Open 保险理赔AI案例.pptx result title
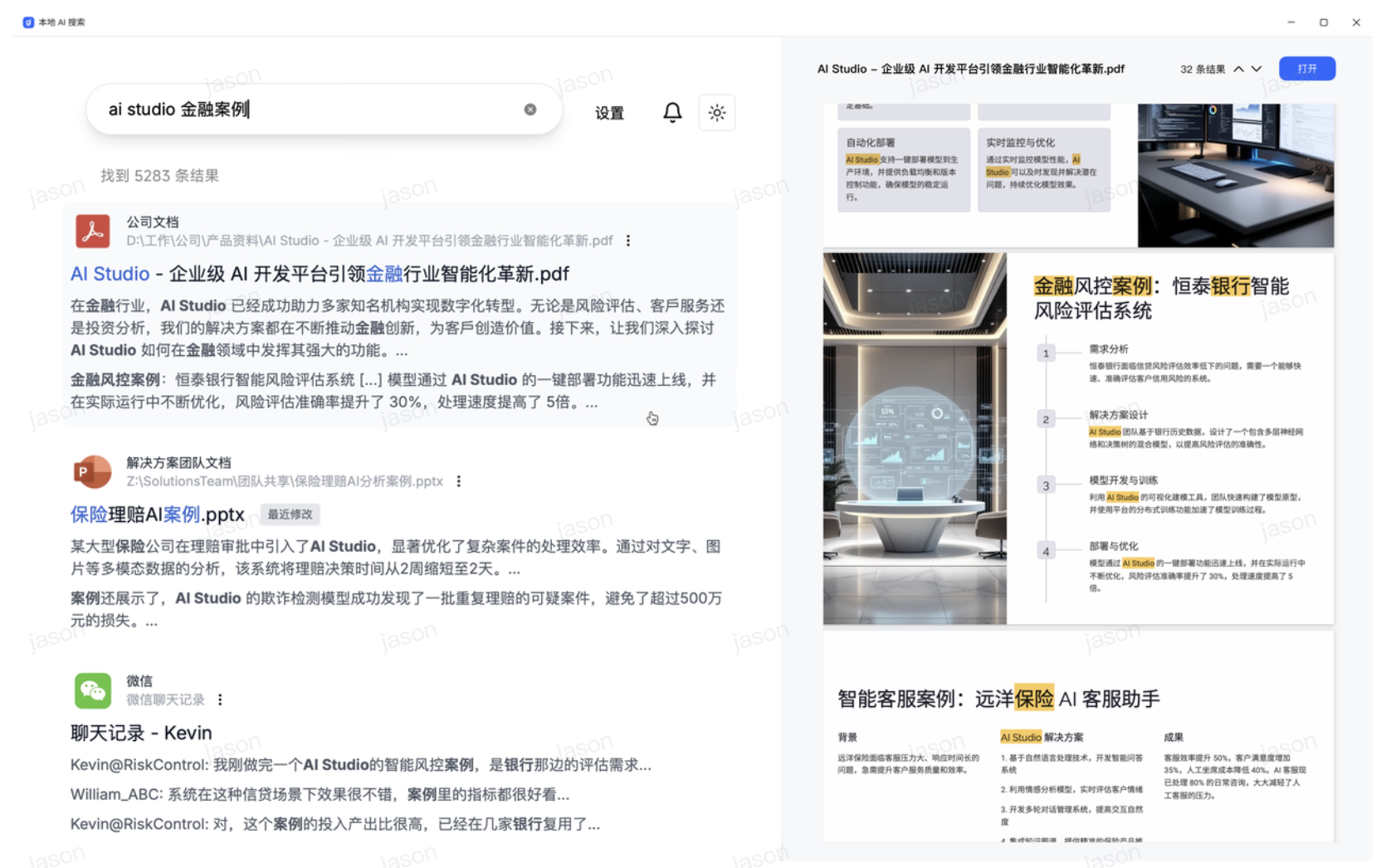 [x=158, y=514]
